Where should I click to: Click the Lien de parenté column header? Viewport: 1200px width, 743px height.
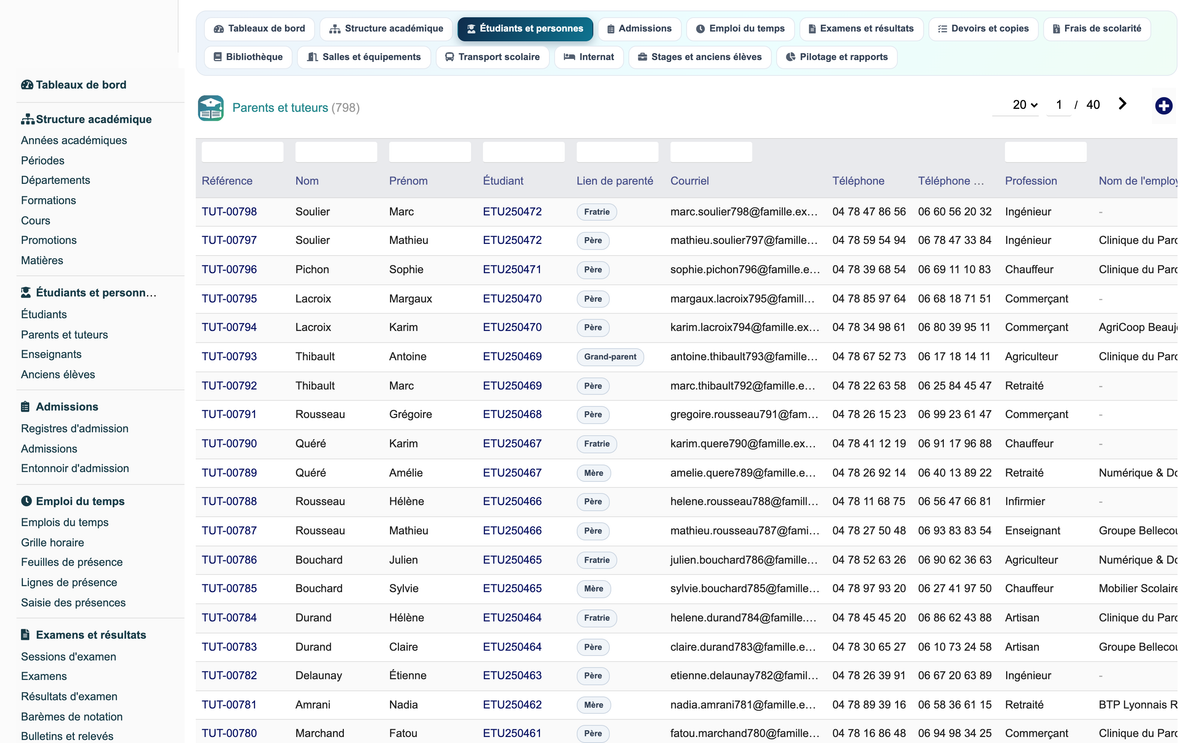click(615, 181)
